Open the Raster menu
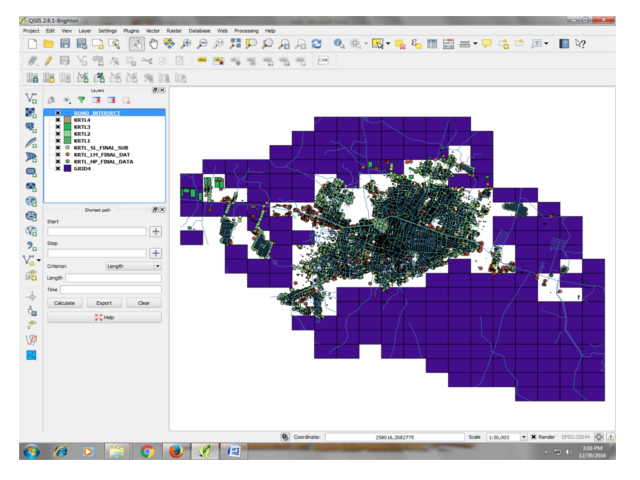The width and height of the screenshot is (640, 480). tap(174, 31)
